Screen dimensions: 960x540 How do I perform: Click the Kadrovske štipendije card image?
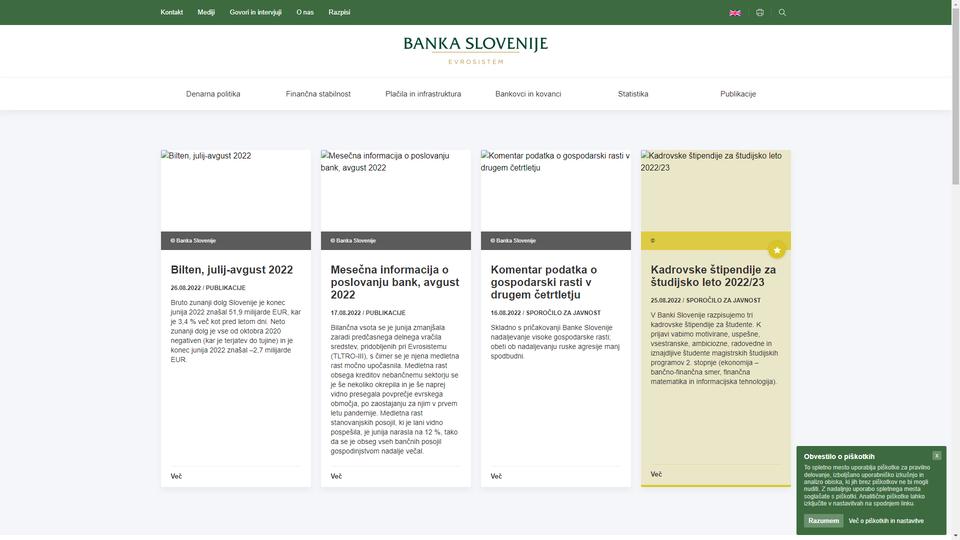[x=716, y=190]
